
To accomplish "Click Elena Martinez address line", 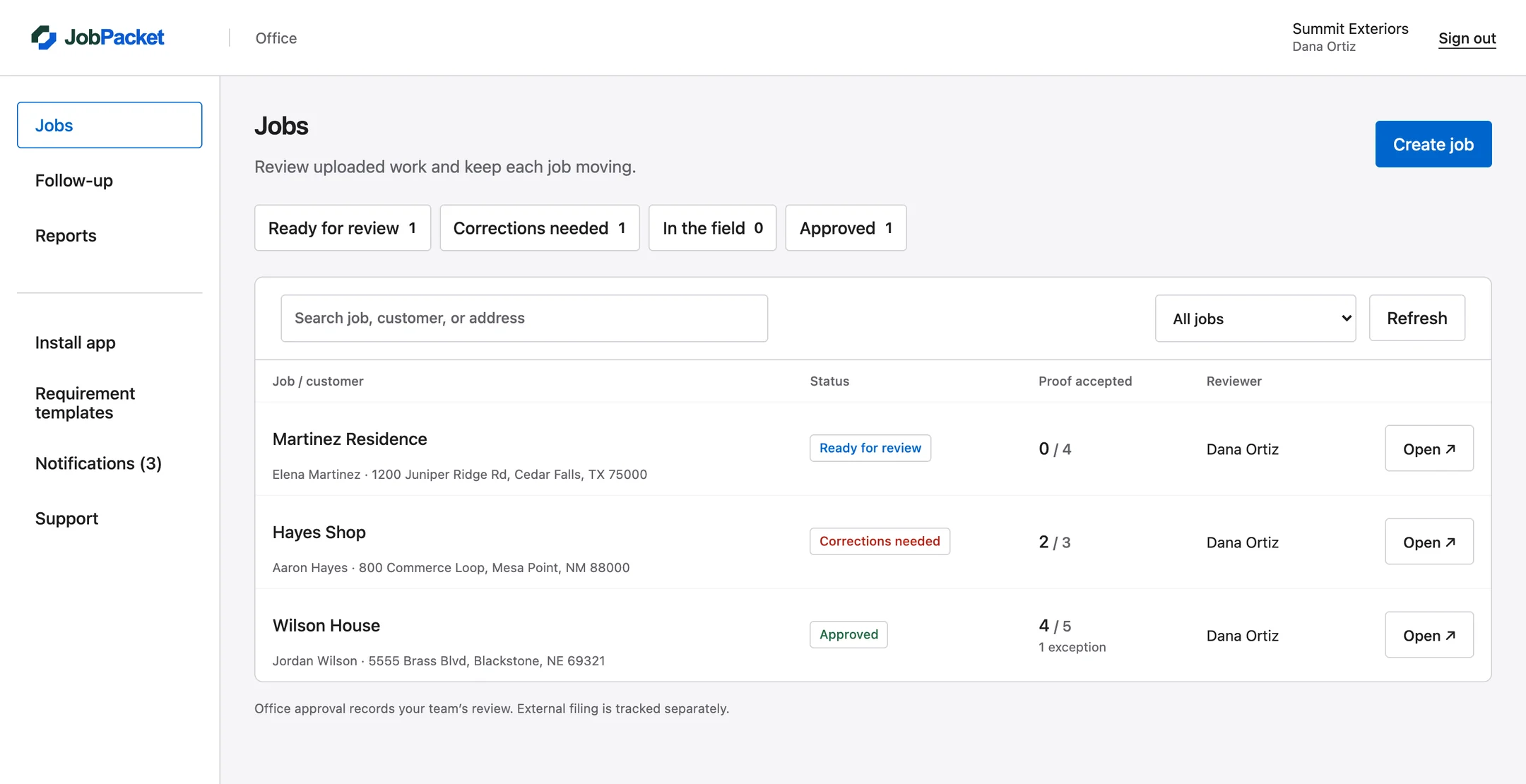I will (x=460, y=475).
